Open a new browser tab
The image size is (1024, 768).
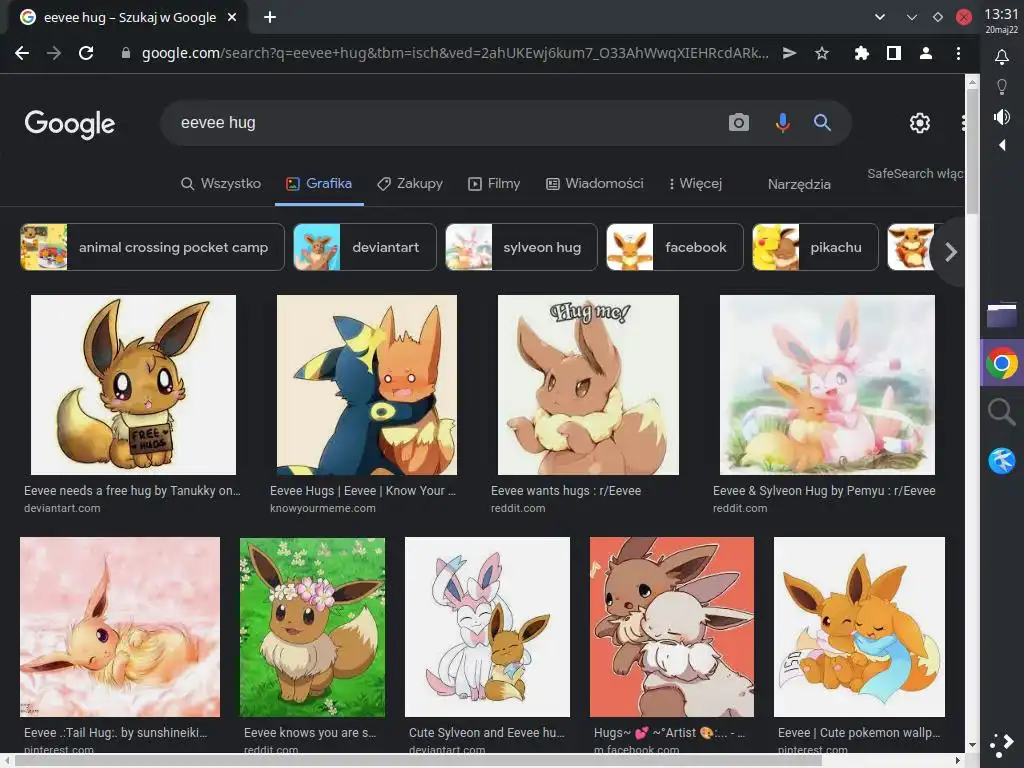270,17
